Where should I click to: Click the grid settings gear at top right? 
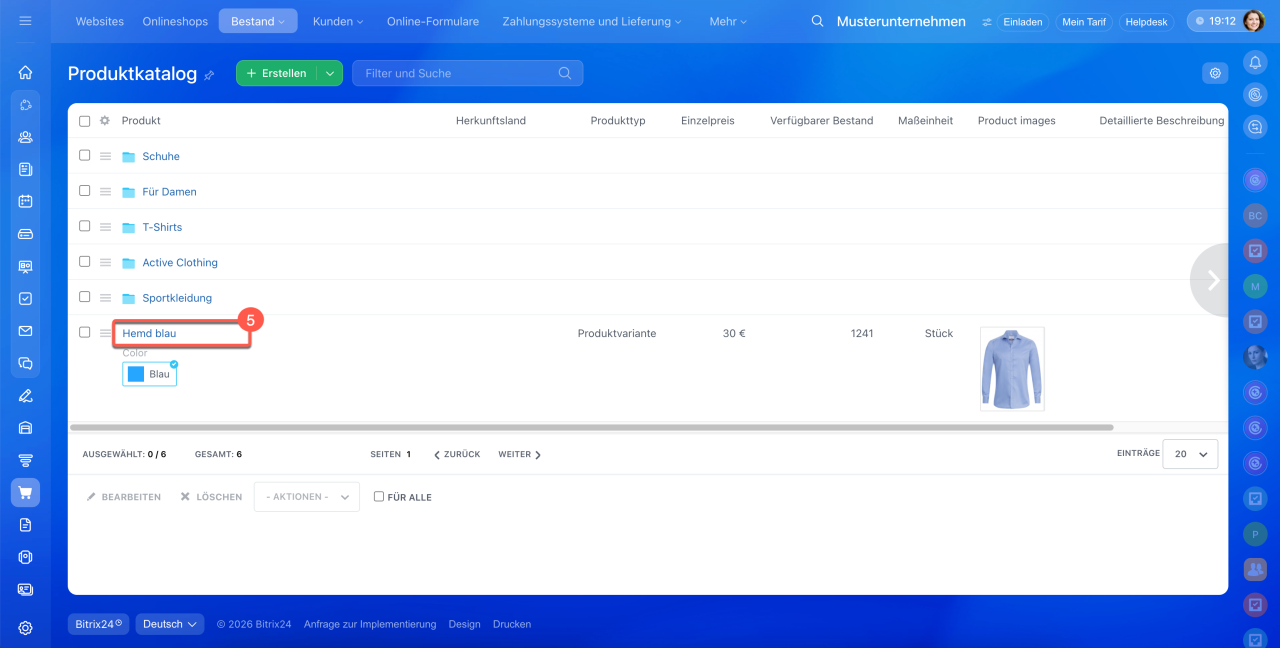(x=1215, y=73)
